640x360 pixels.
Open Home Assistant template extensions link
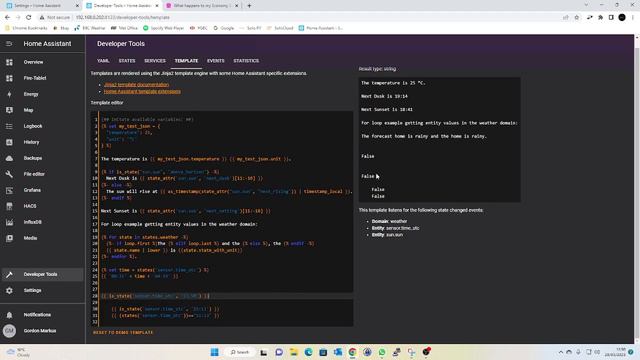tap(142, 91)
